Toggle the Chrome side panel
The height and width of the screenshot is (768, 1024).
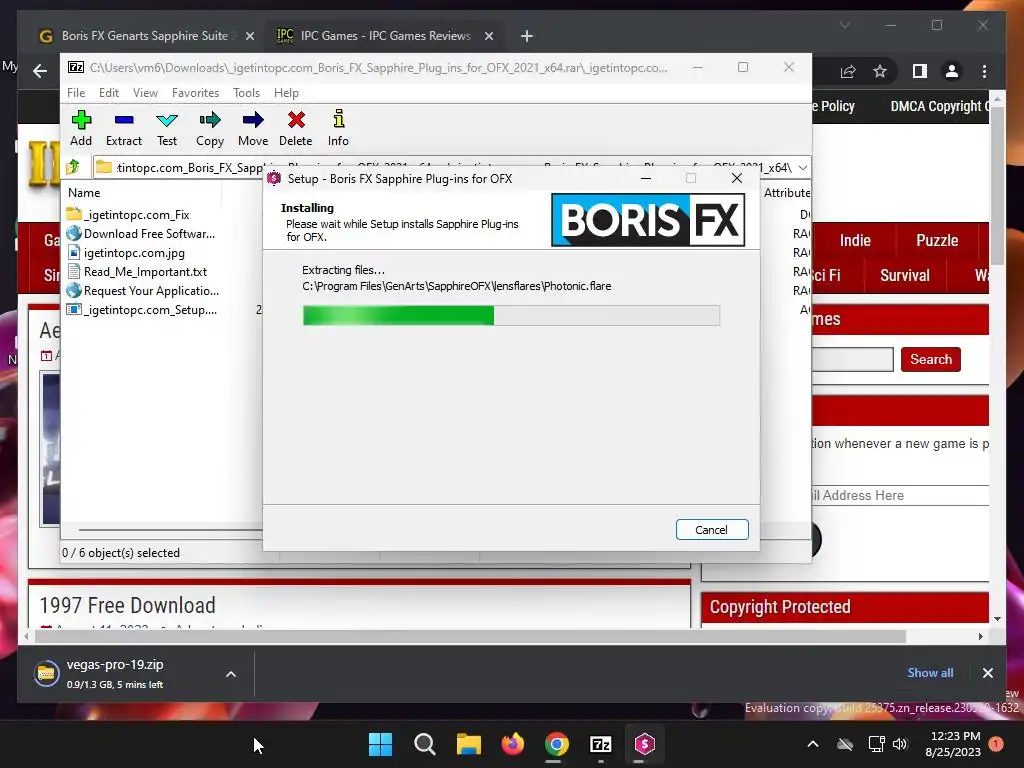[920, 71]
